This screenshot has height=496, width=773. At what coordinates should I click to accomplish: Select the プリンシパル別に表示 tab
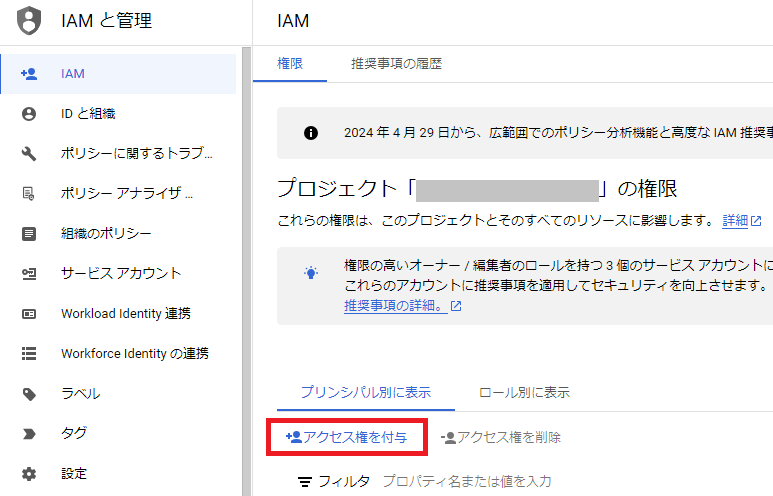coord(366,393)
